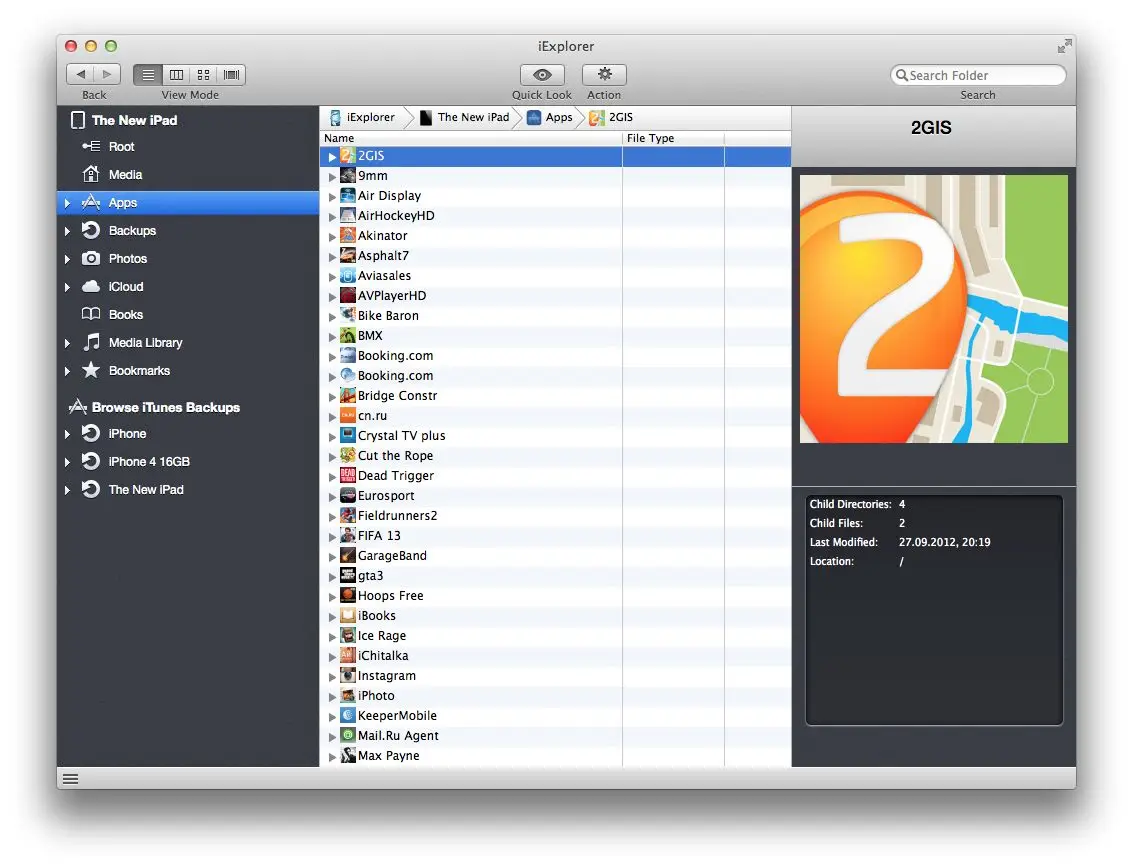Click the Books open-book icon

[90, 314]
